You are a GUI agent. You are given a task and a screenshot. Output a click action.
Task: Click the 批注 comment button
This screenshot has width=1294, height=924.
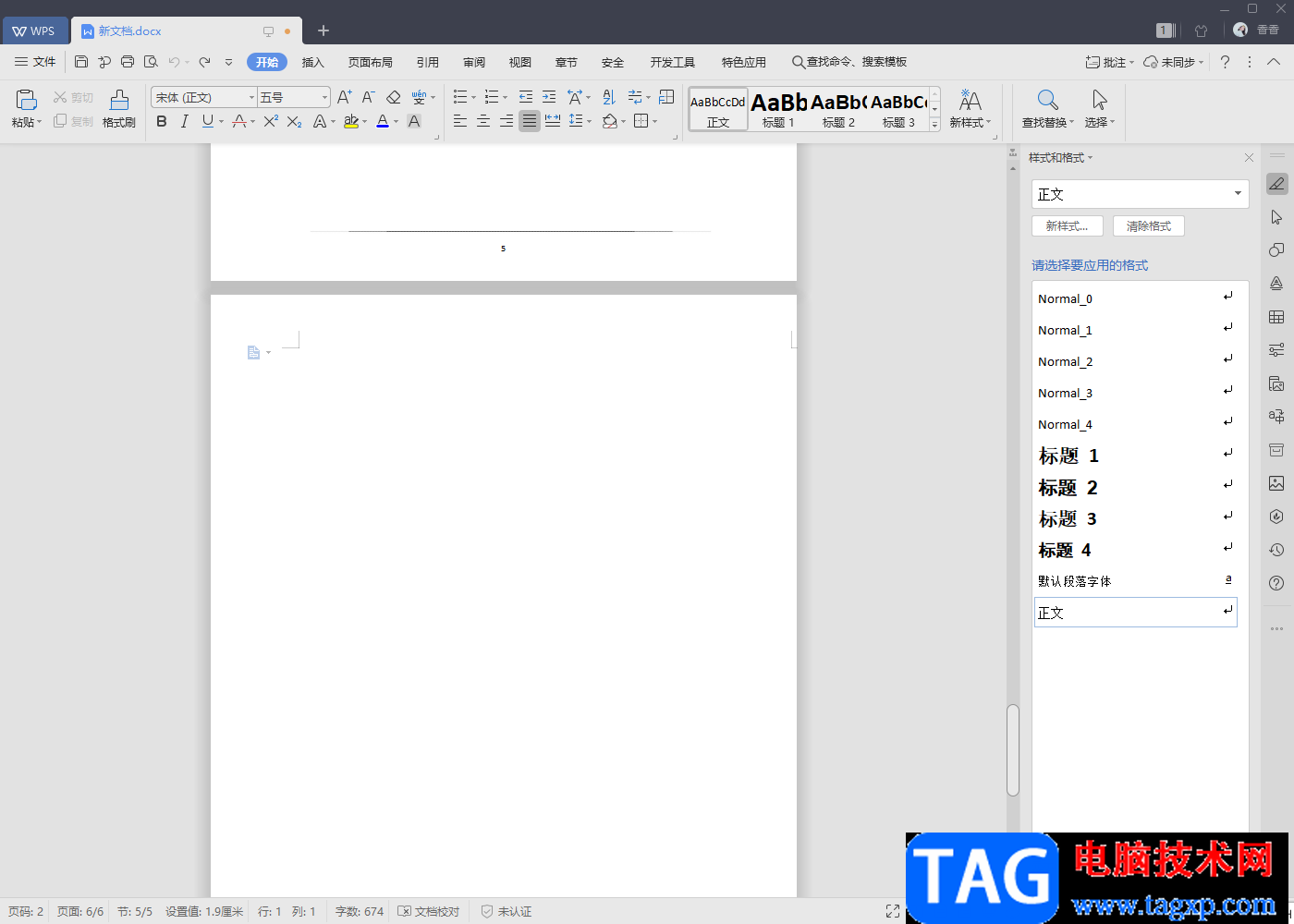point(1109,62)
